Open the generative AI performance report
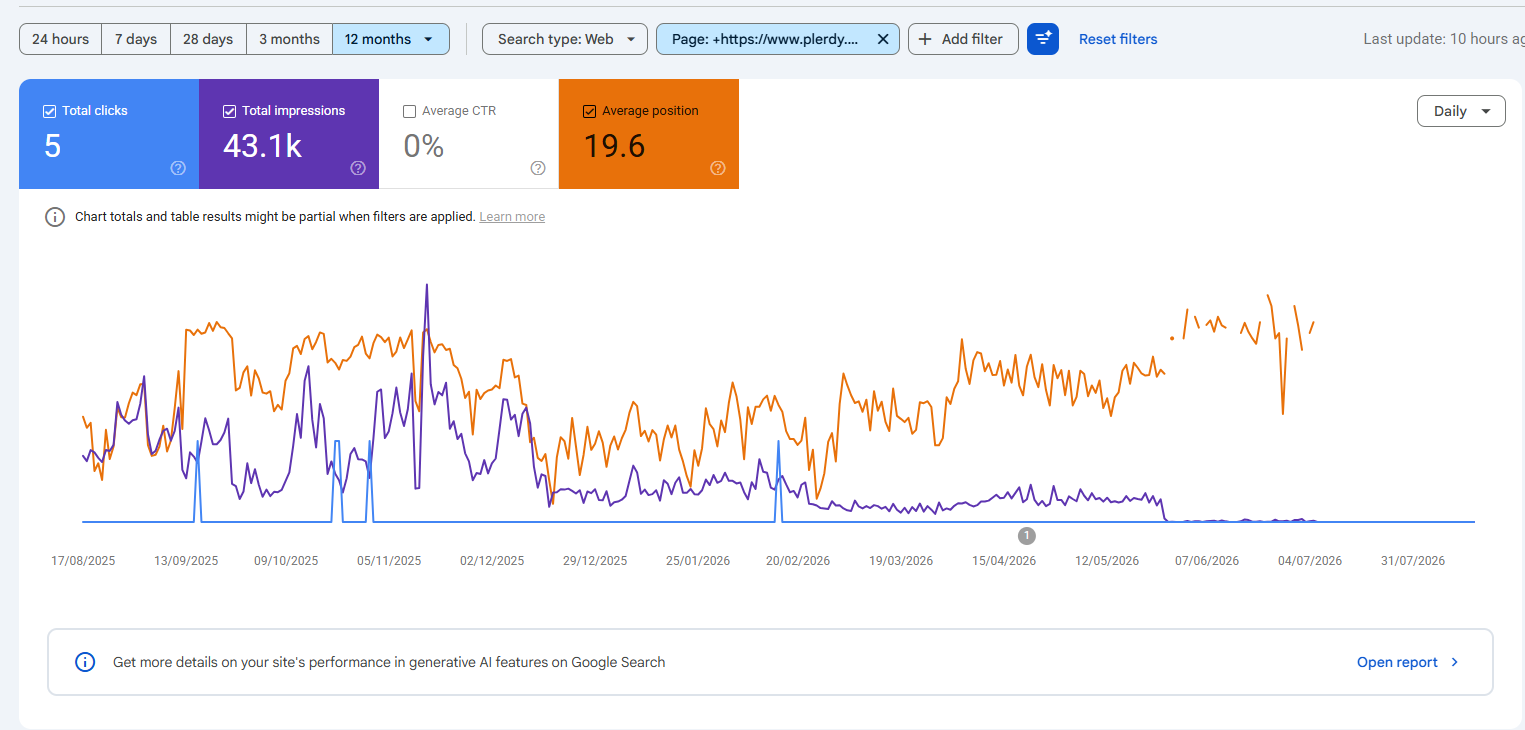Screen dimensions: 1525x730 [x=1408, y=662]
